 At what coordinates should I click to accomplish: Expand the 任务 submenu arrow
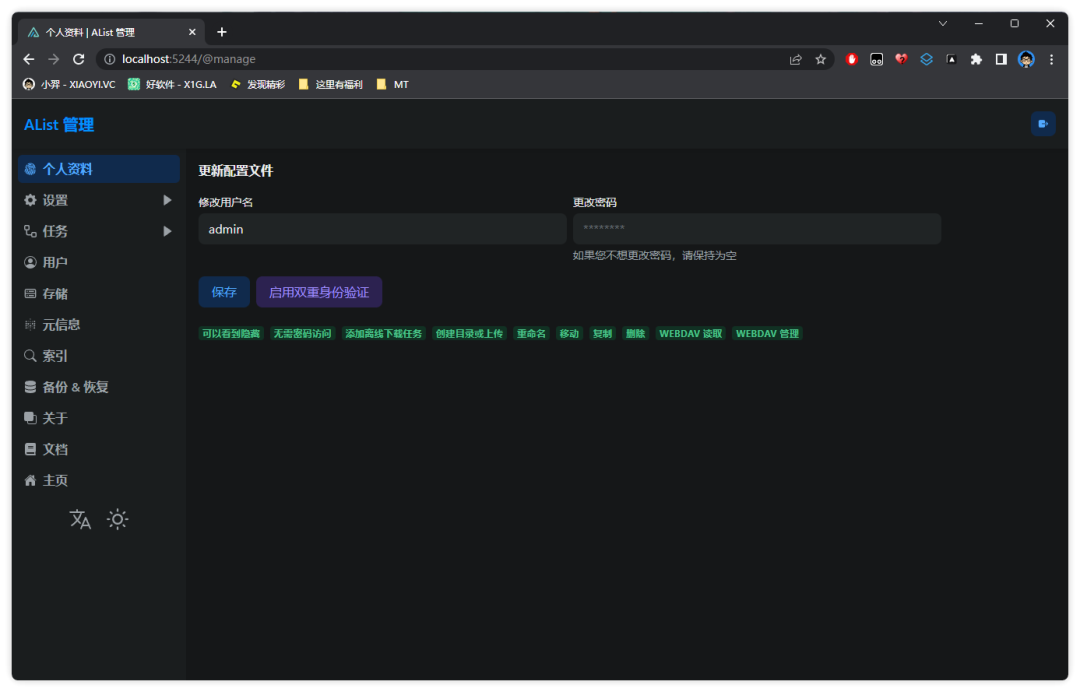point(167,231)
